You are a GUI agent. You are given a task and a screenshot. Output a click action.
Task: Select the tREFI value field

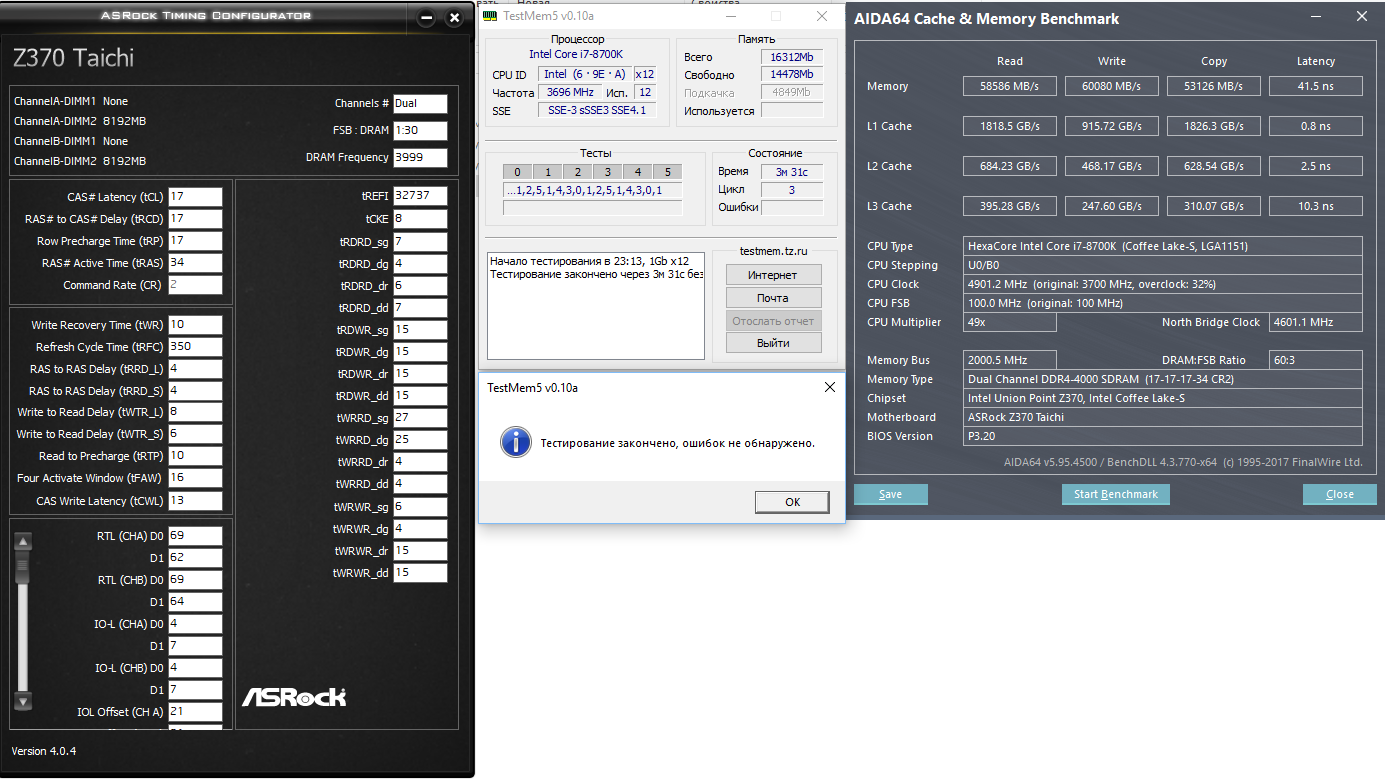click(420, 196)
